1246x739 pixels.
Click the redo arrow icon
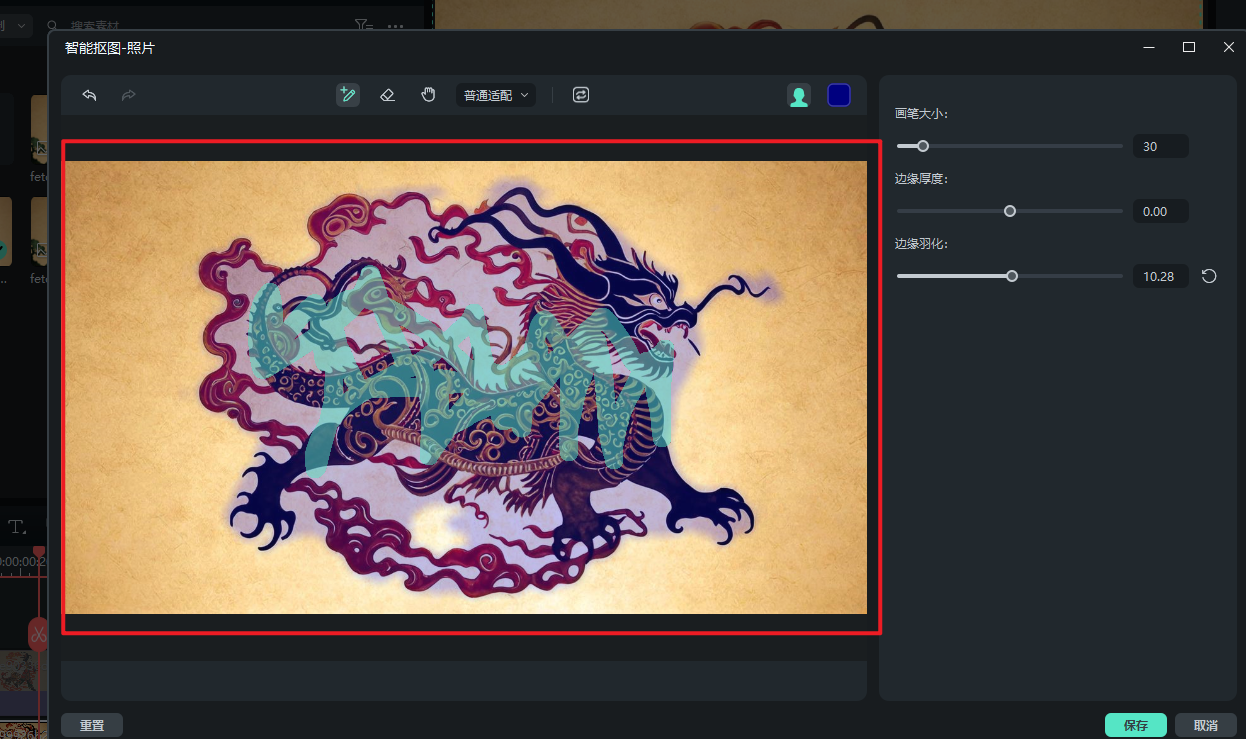coord(128,95)
